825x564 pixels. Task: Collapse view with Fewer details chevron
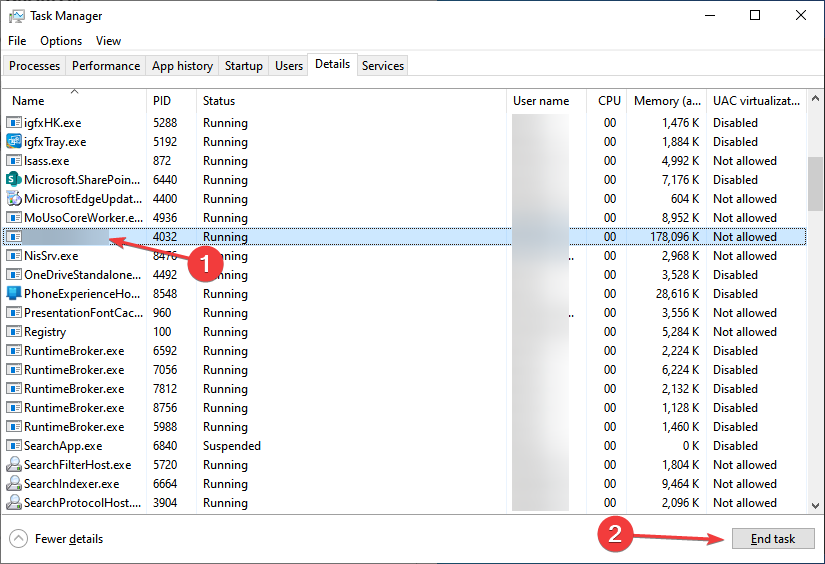click(19, 539)
